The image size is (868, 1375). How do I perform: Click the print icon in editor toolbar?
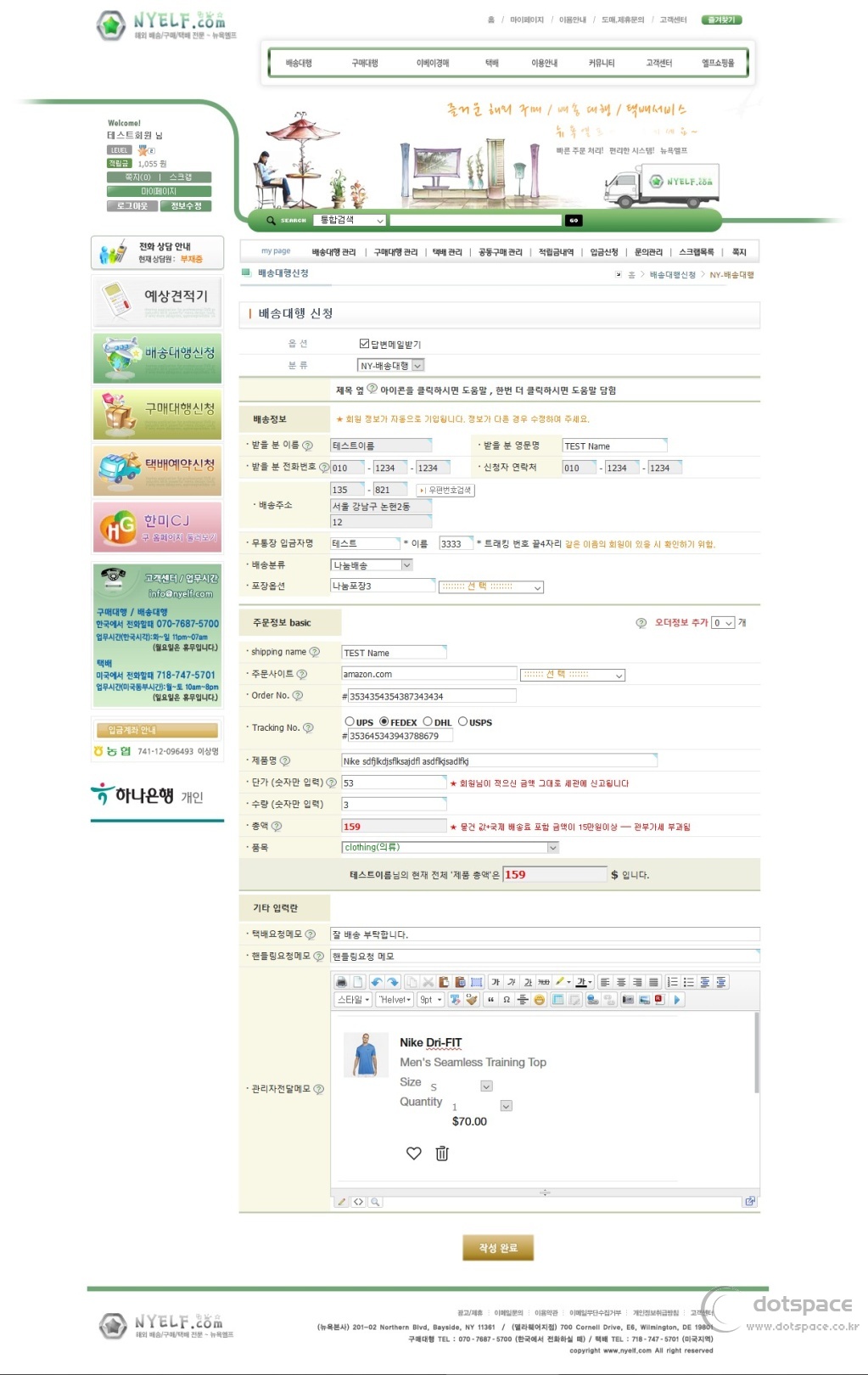341,982
